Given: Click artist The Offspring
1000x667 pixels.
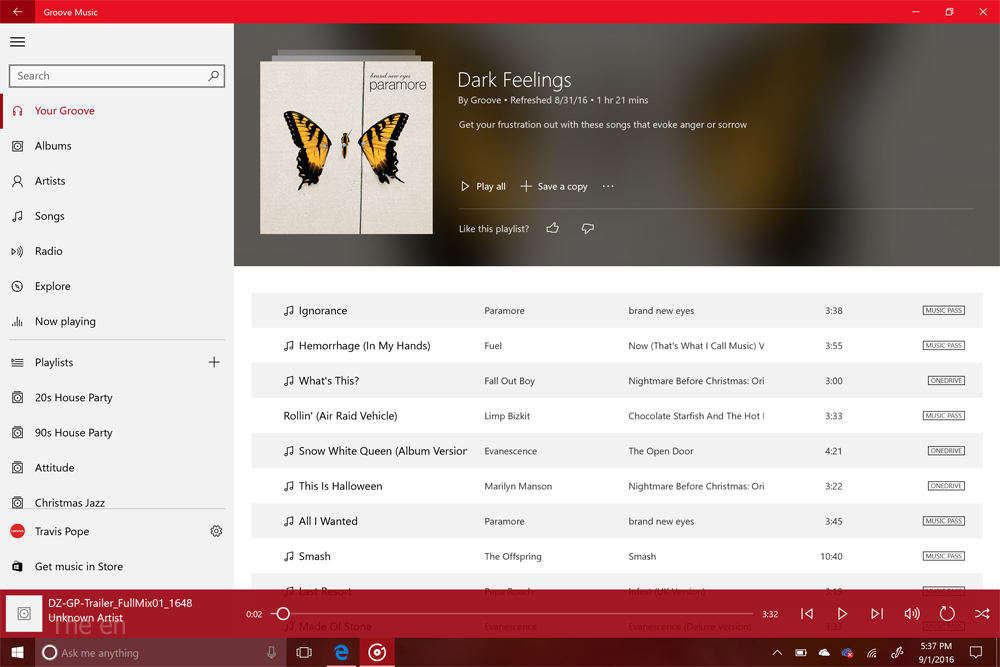Looking at the screenshot, I should 513,556.
